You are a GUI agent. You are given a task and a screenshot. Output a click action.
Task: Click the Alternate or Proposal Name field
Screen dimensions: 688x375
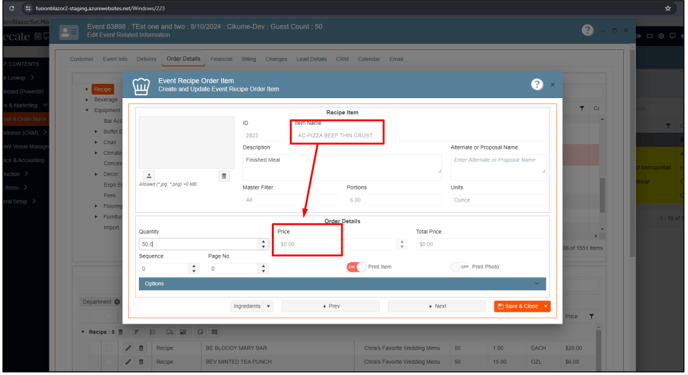coord(498,167)
